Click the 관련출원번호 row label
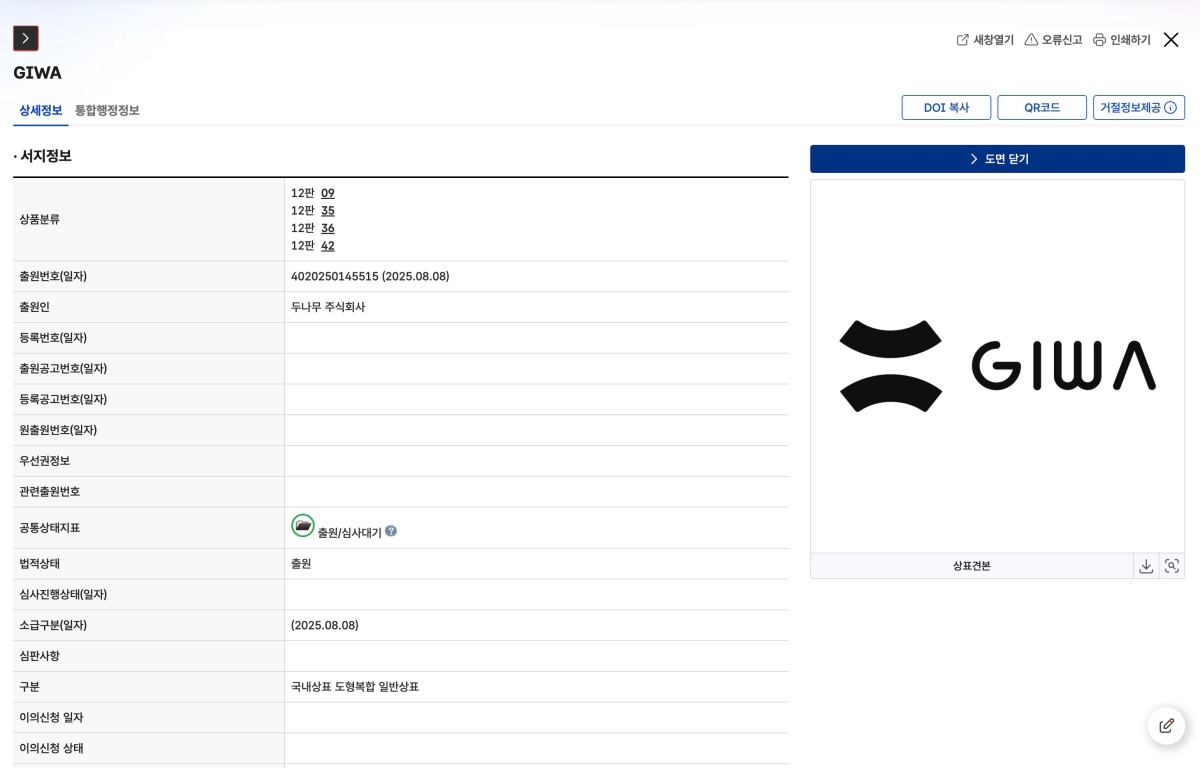Screen dimensions: 1200x768 pyautogui.click(x=50, y=492)
